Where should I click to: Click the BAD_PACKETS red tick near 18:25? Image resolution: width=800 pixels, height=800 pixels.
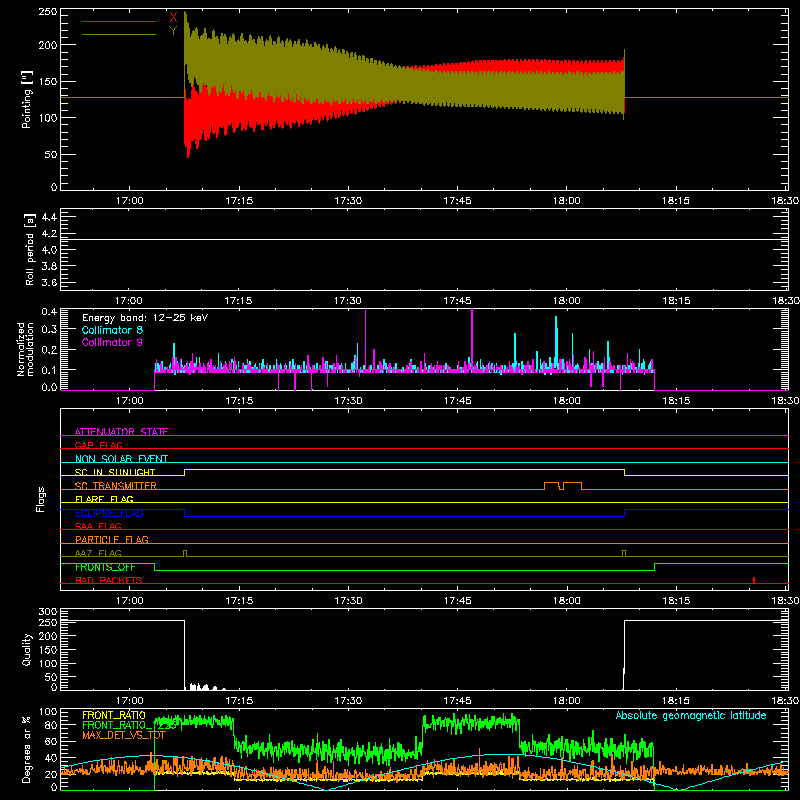point(754,580)
